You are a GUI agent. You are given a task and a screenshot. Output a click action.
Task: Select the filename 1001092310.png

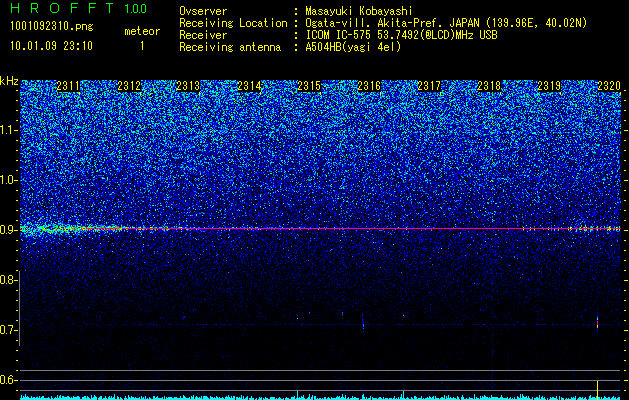coord(52,27)
